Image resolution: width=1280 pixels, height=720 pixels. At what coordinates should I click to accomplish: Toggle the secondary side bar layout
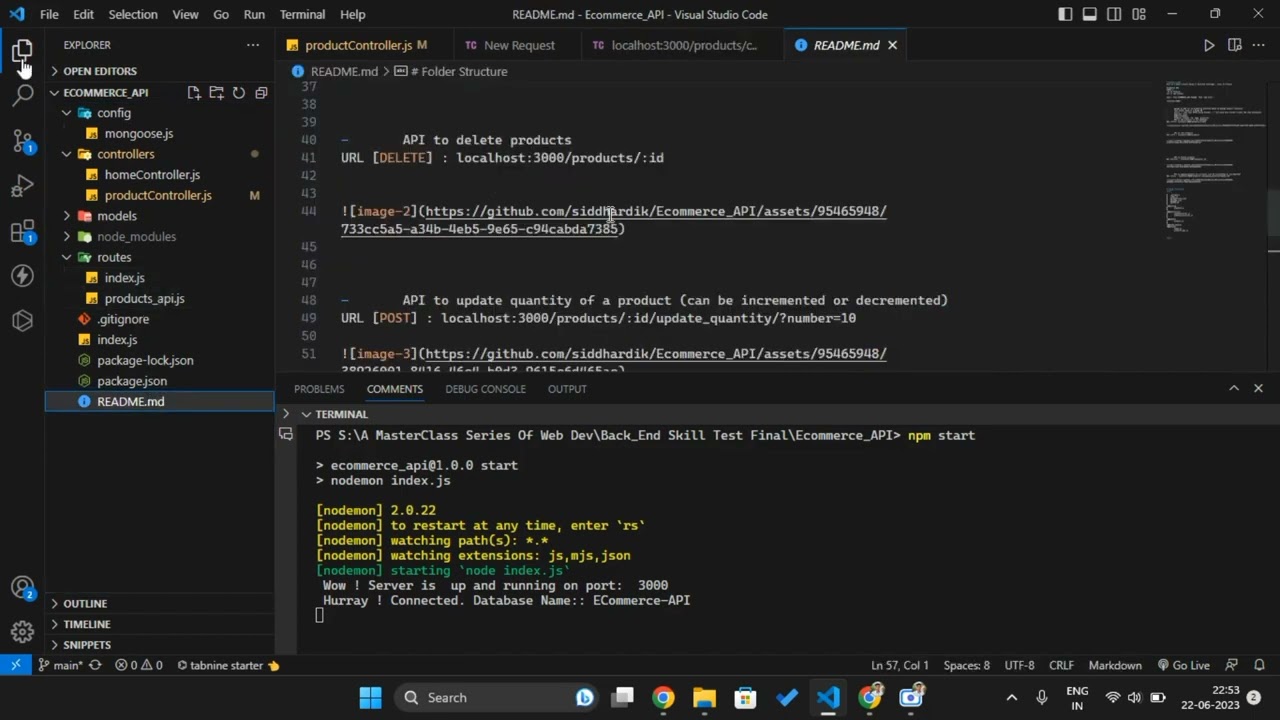1114,14
